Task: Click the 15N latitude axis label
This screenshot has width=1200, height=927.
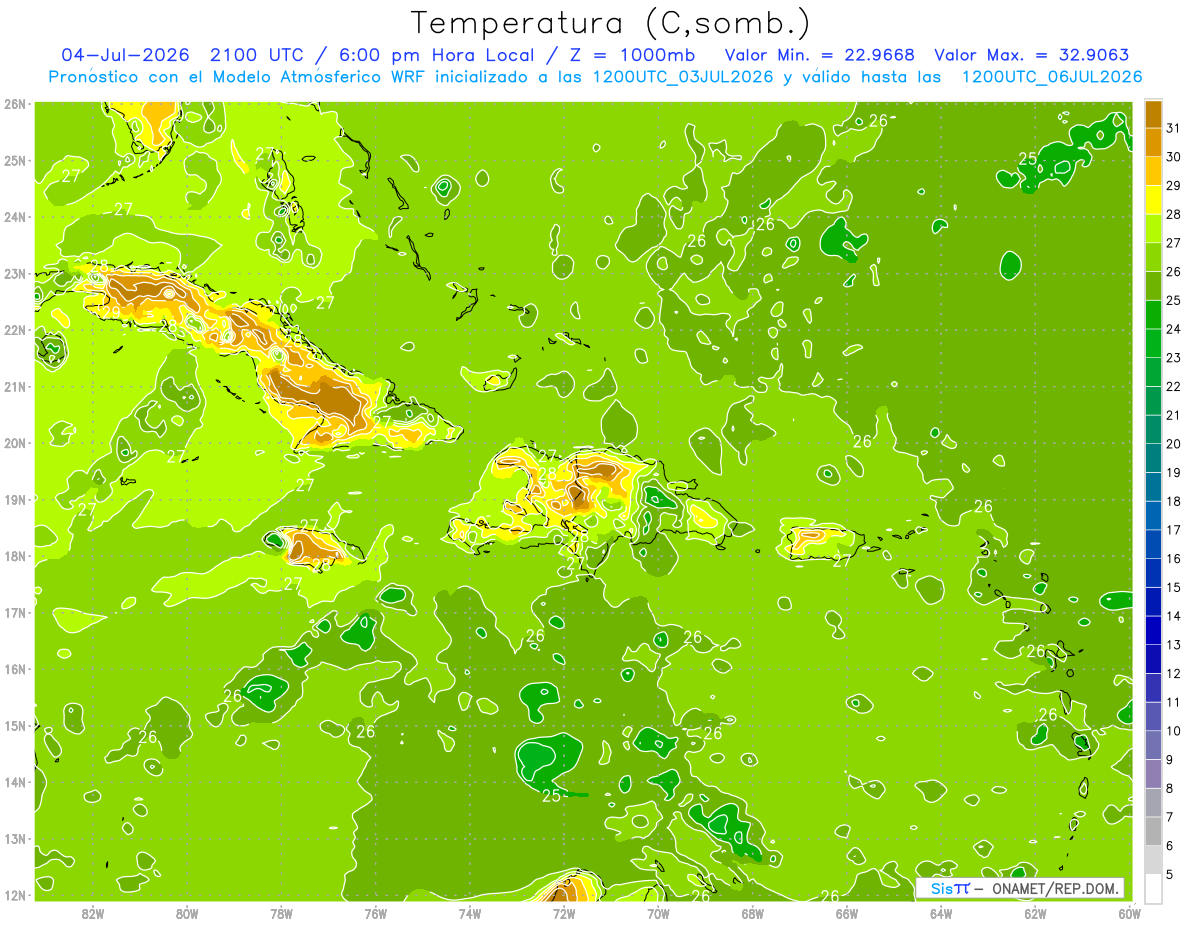Action: click(14, 725)
